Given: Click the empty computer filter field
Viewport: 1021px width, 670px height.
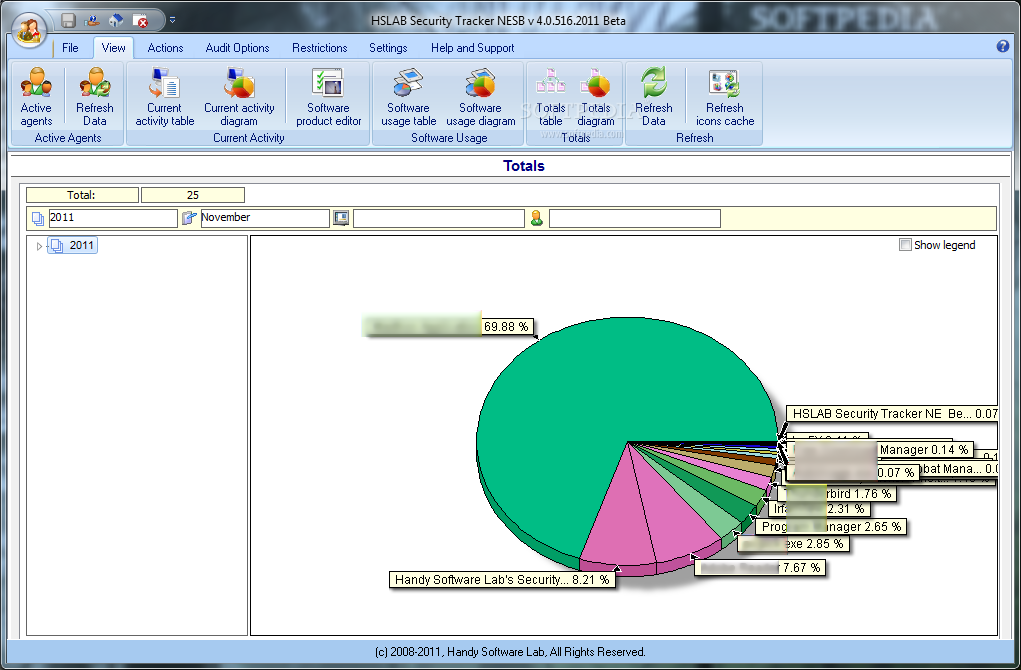Looking at the screenshot, I should [x=439, y=218].
